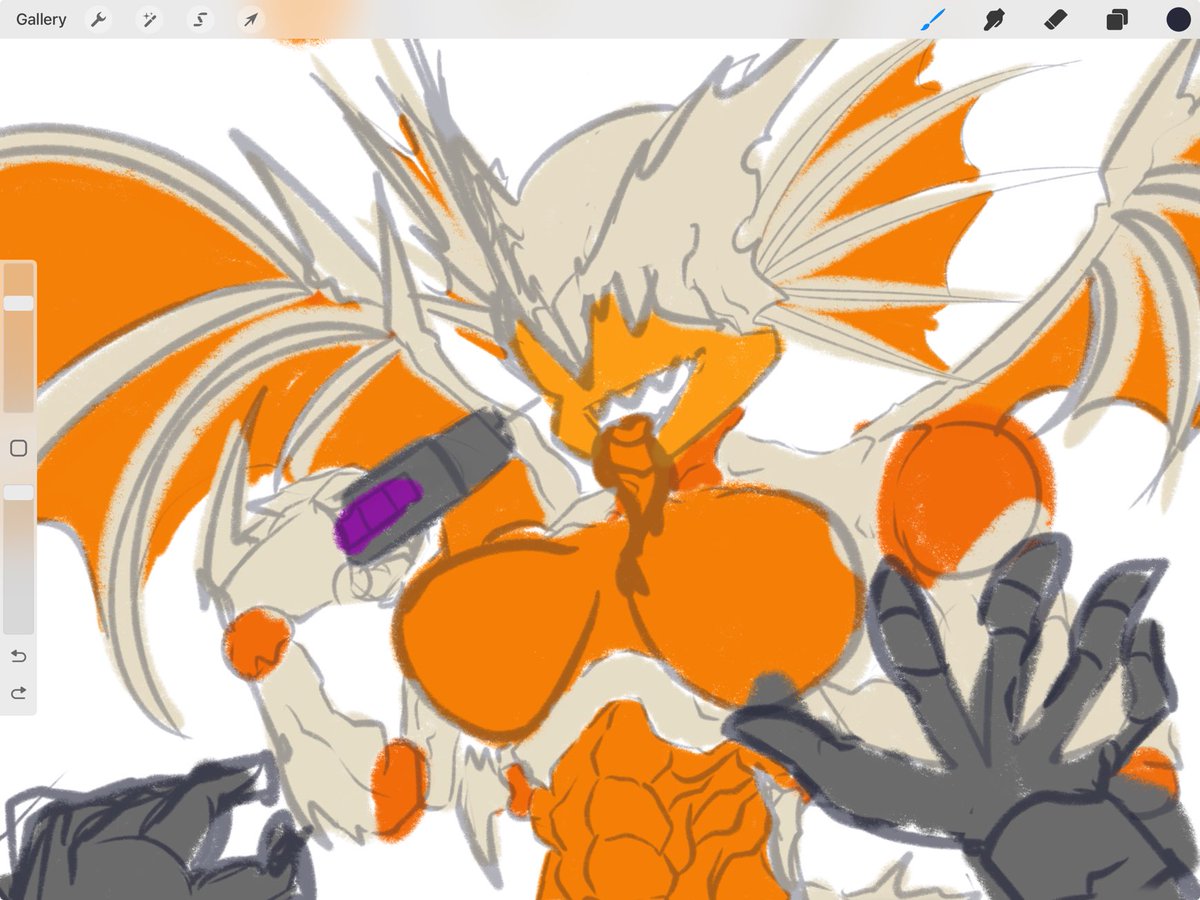Open the Layers panel
This screenshot has width=1200, height=900.
click(1116, 19)
